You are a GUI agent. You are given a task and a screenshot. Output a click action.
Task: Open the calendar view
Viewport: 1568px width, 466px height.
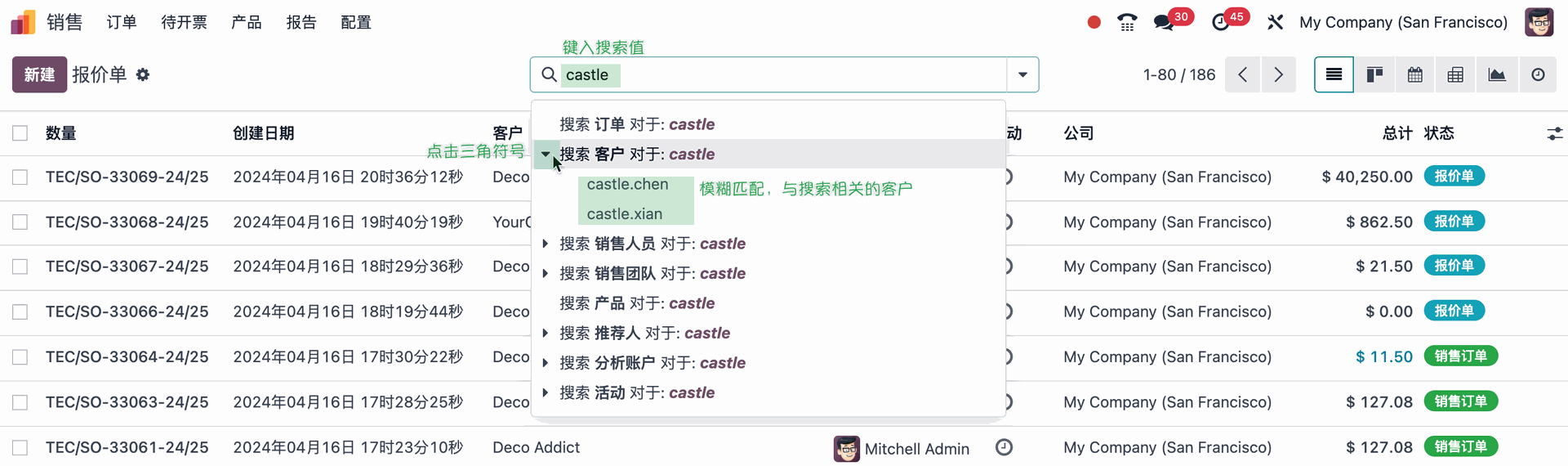[1415, 75]
